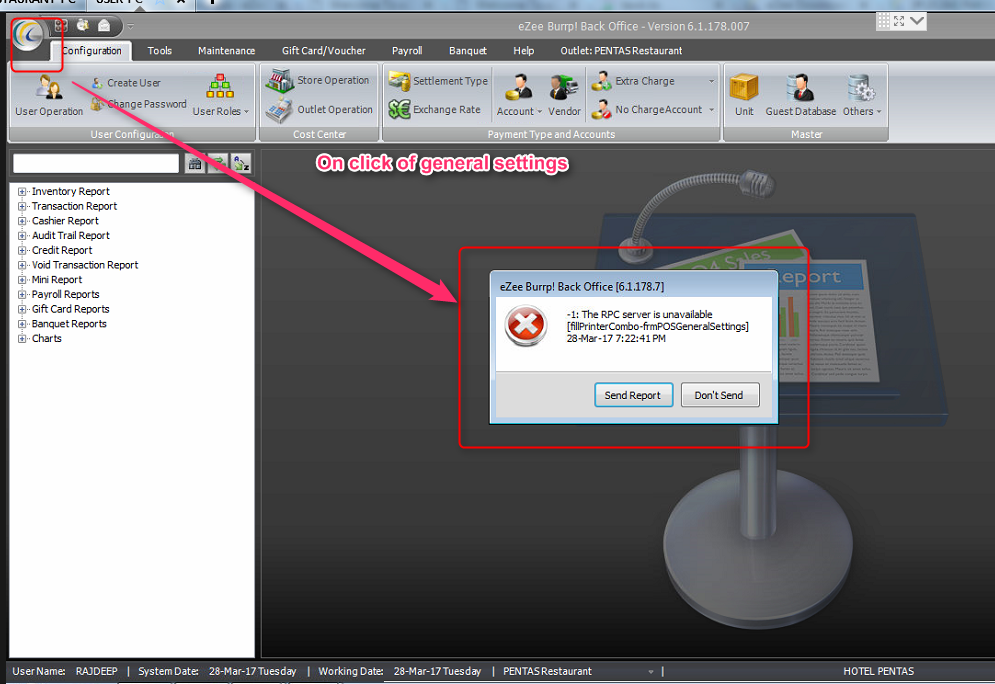Open Outlet Operation

coord(319,110)
